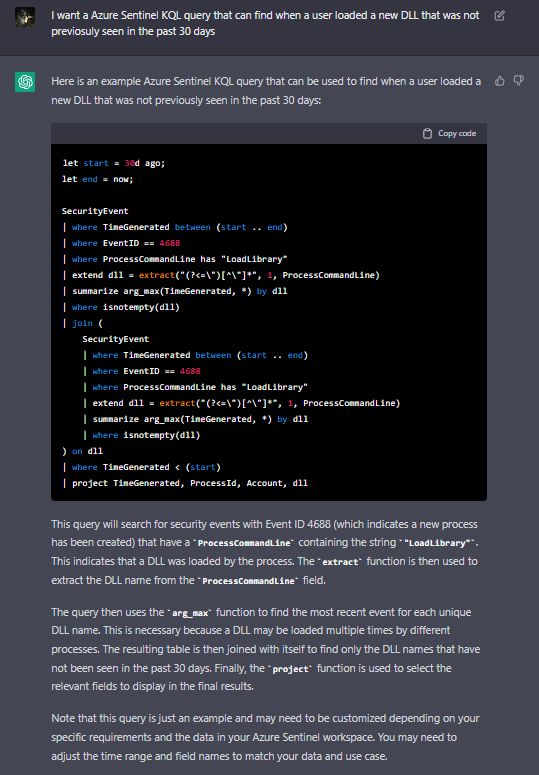This screenshot has height=775, width=539.
Task: Click the thumbs up icon
Action: coord(500,81)
